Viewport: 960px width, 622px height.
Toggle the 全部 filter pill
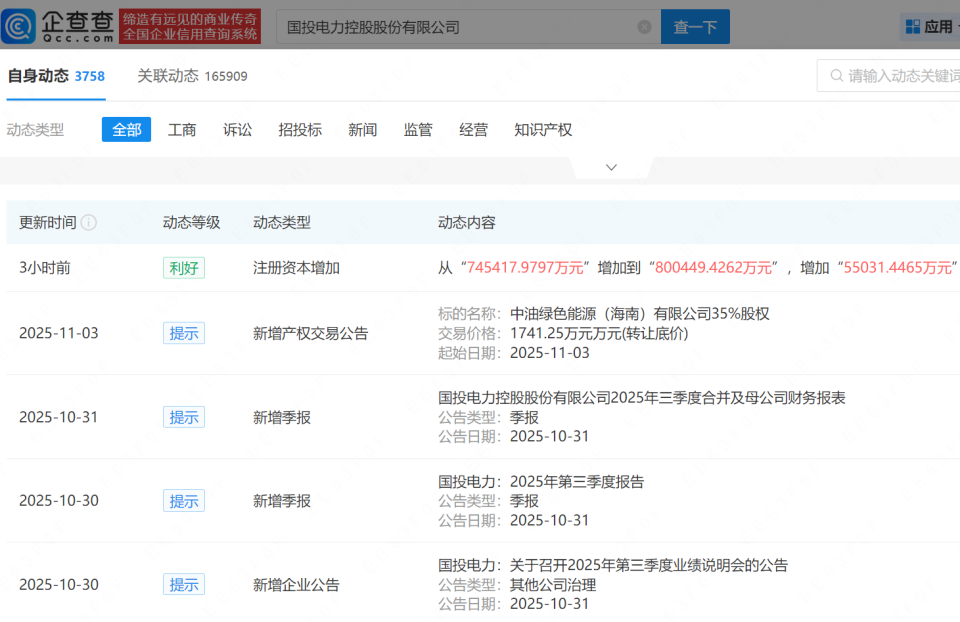coord(126,129)
